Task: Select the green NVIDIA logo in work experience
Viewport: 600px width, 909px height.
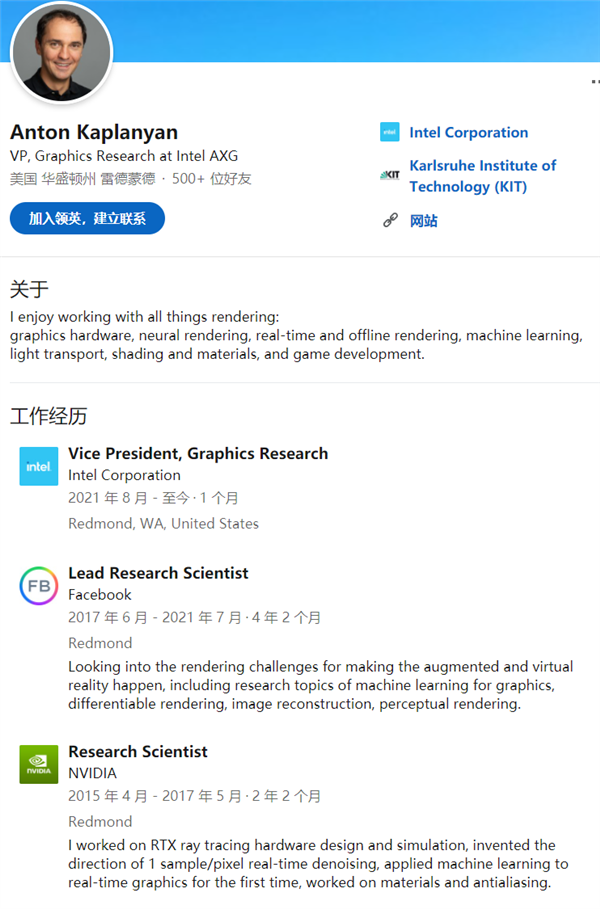Action: pos(38,765)
